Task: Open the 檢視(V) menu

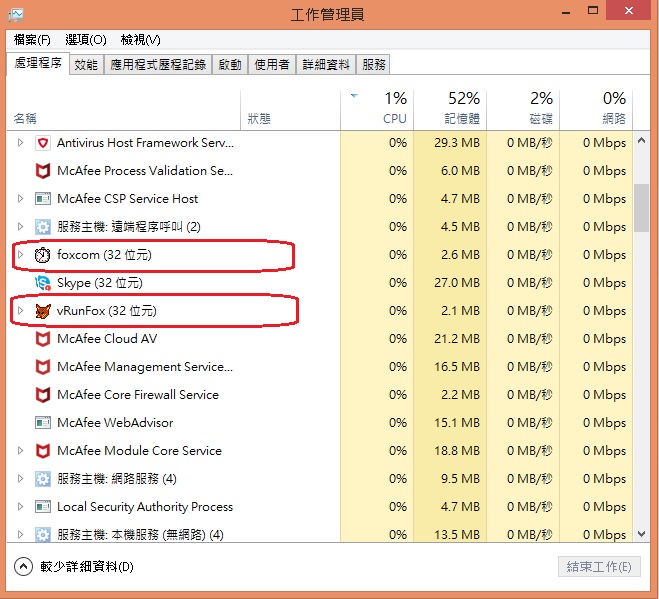Action: coord(140,40)
